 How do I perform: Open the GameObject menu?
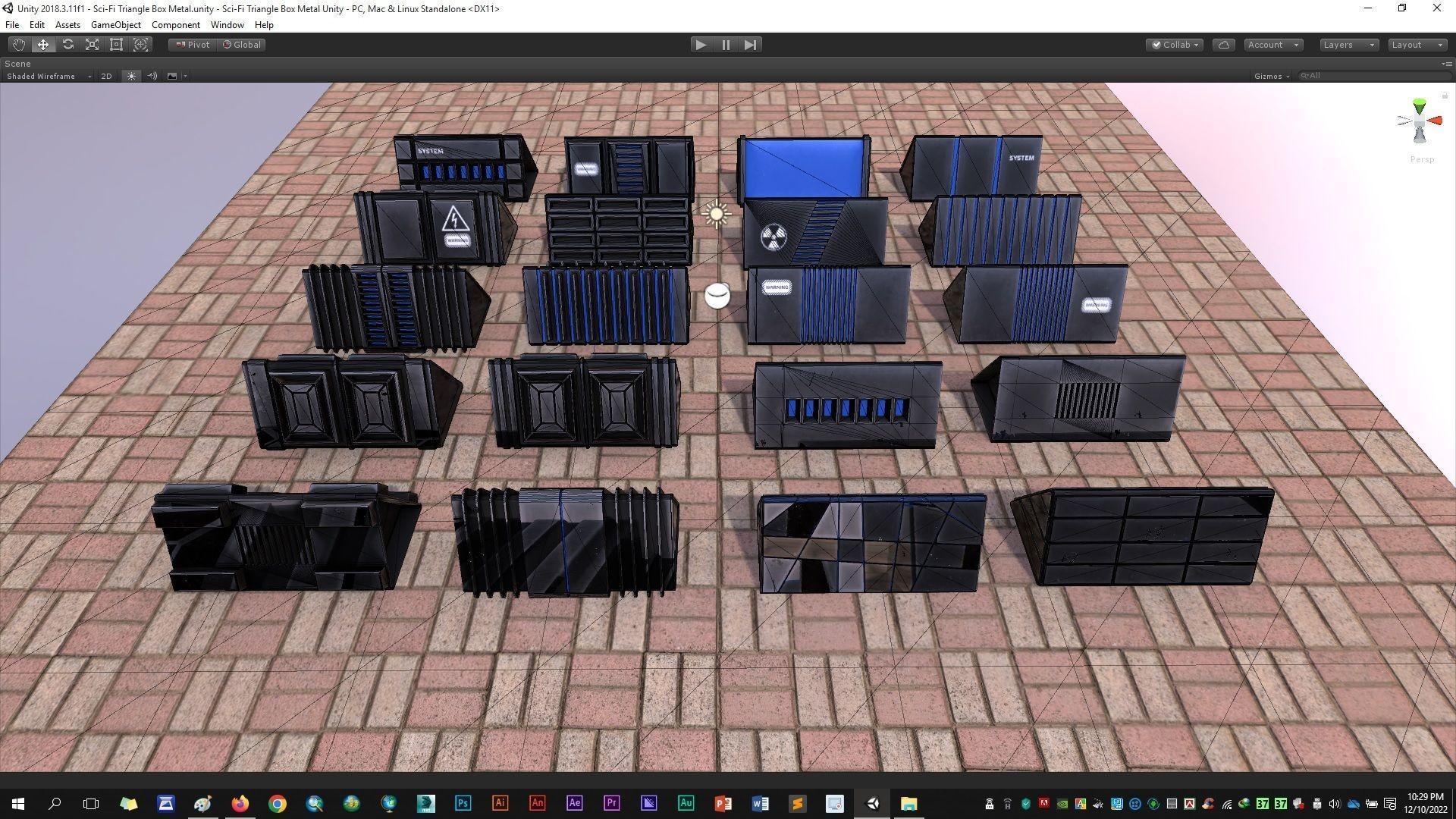(x=115, y=25)
